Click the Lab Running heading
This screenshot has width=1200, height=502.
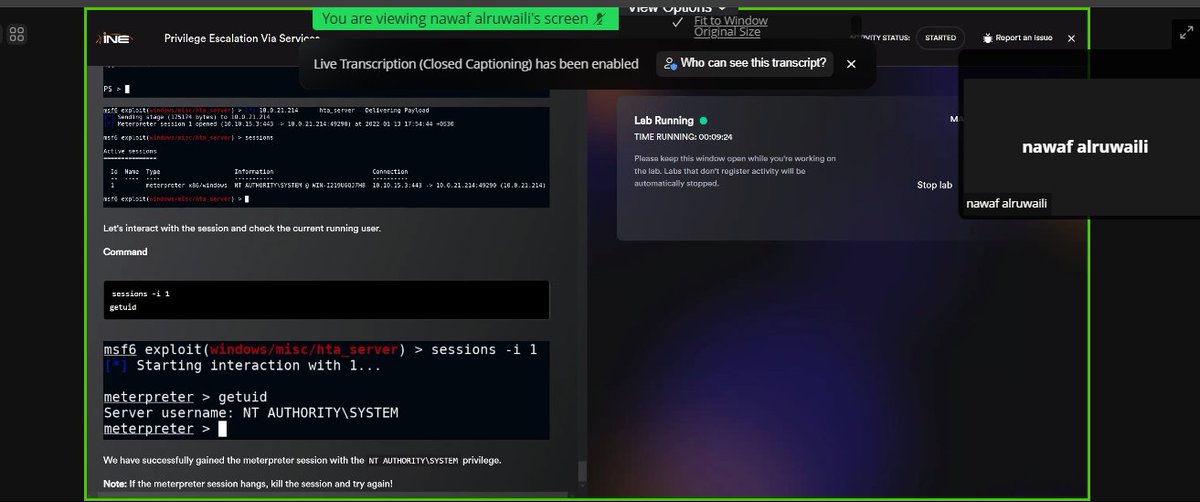tap(664, 120)
